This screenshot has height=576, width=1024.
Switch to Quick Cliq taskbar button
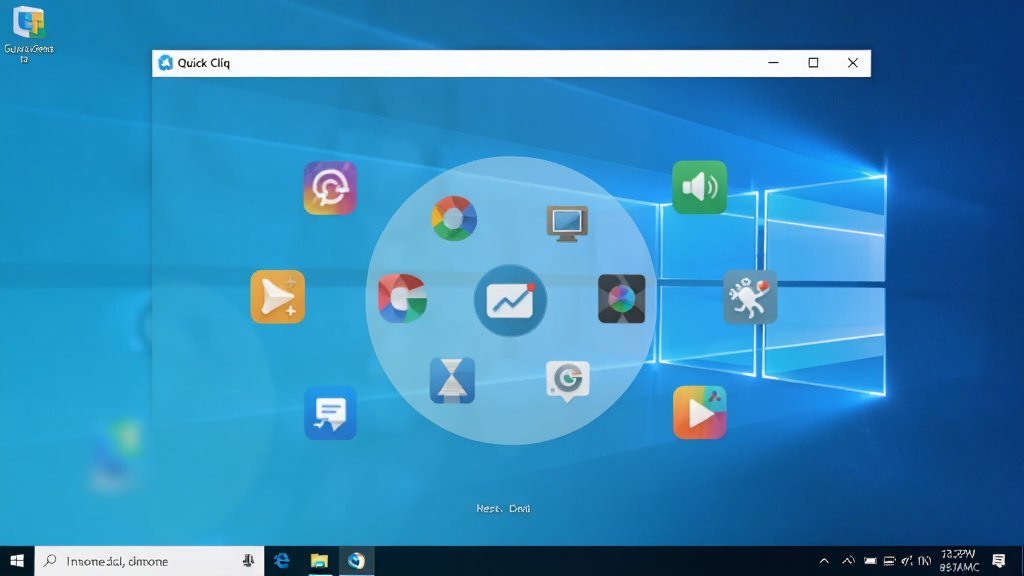(x=357, y=561)
